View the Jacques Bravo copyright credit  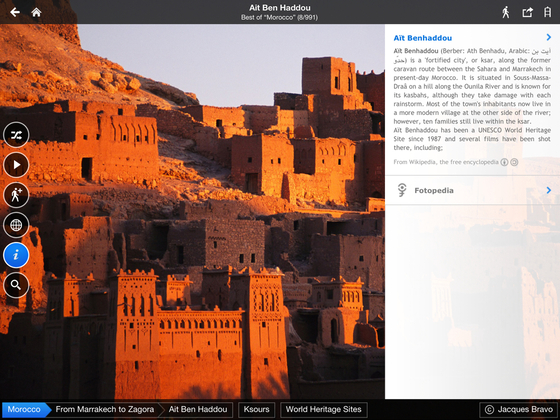coord(519,410)
